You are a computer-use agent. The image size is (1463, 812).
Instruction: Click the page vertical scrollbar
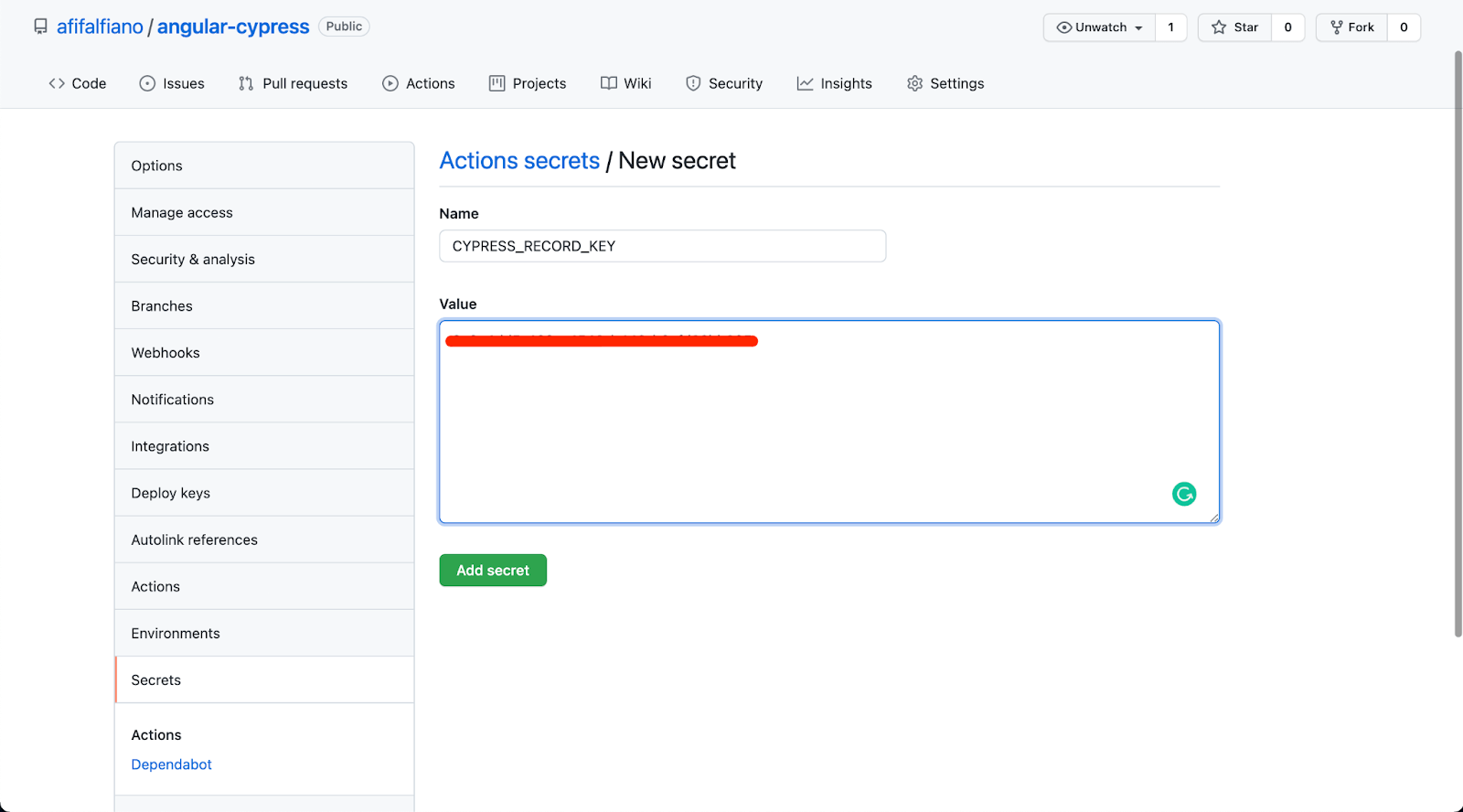pos(1458,343)
